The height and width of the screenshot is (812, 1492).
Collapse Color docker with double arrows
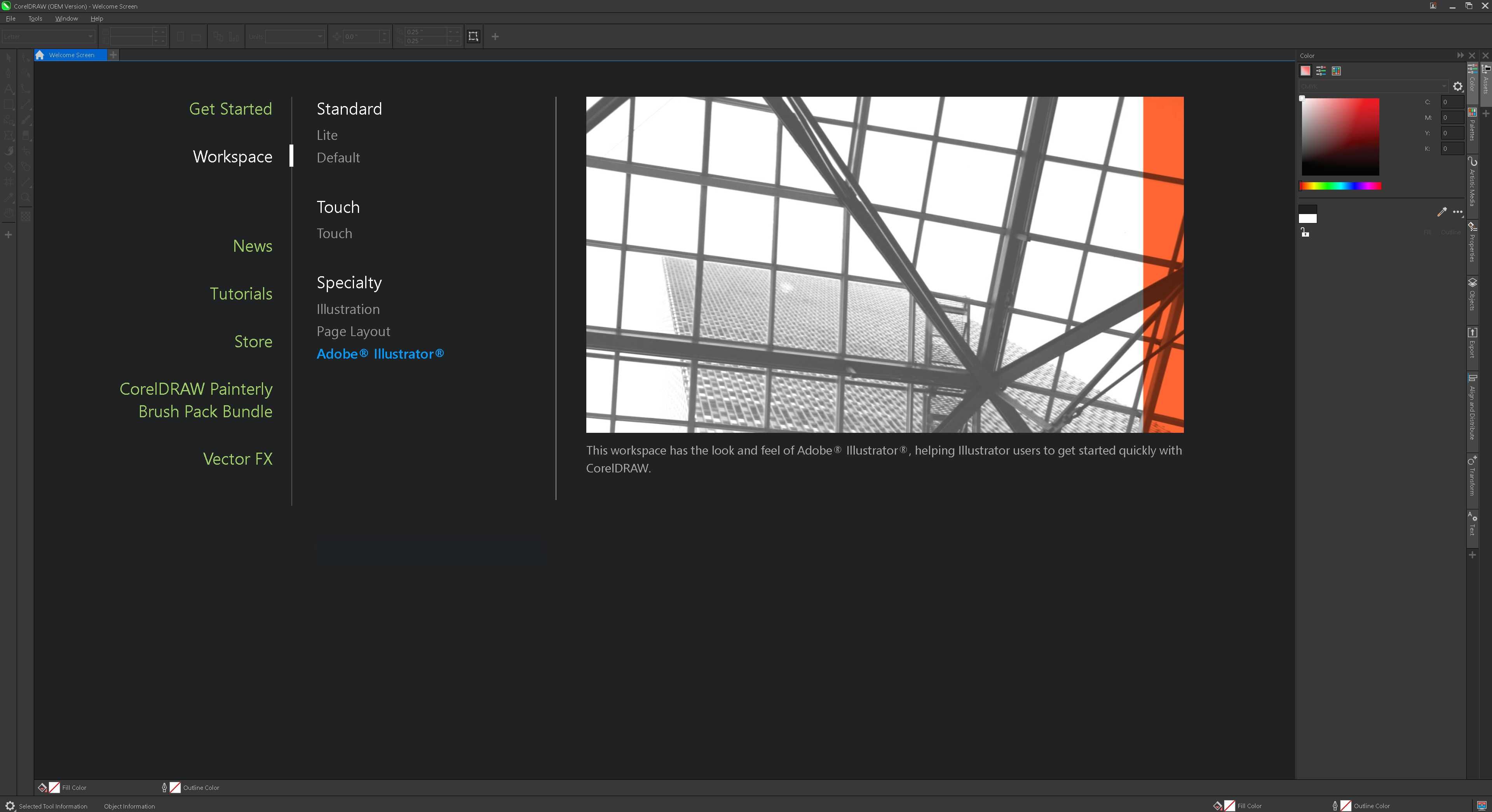pos(1460,56)
